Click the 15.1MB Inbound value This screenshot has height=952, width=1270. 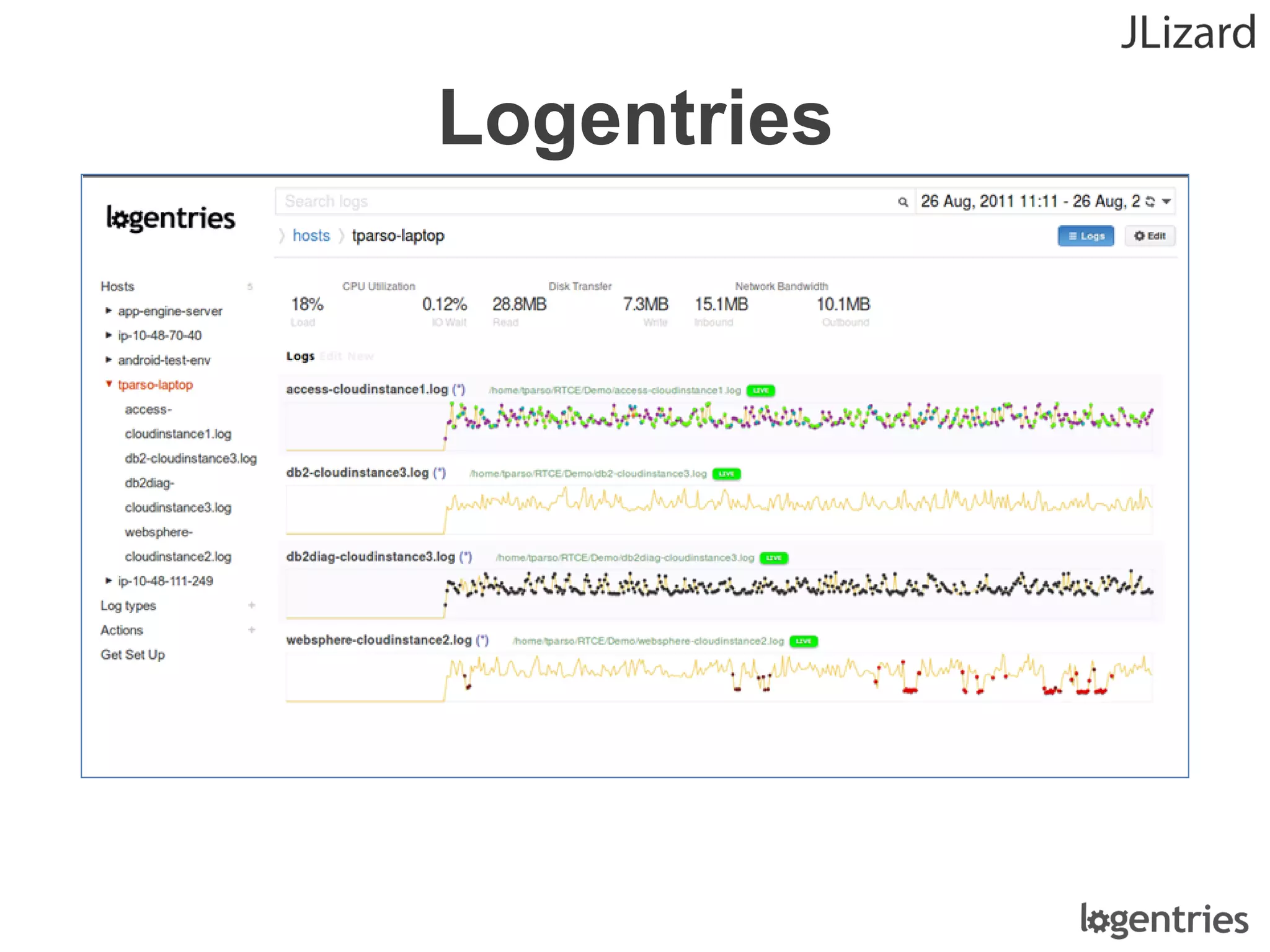[x=721, y=304]
